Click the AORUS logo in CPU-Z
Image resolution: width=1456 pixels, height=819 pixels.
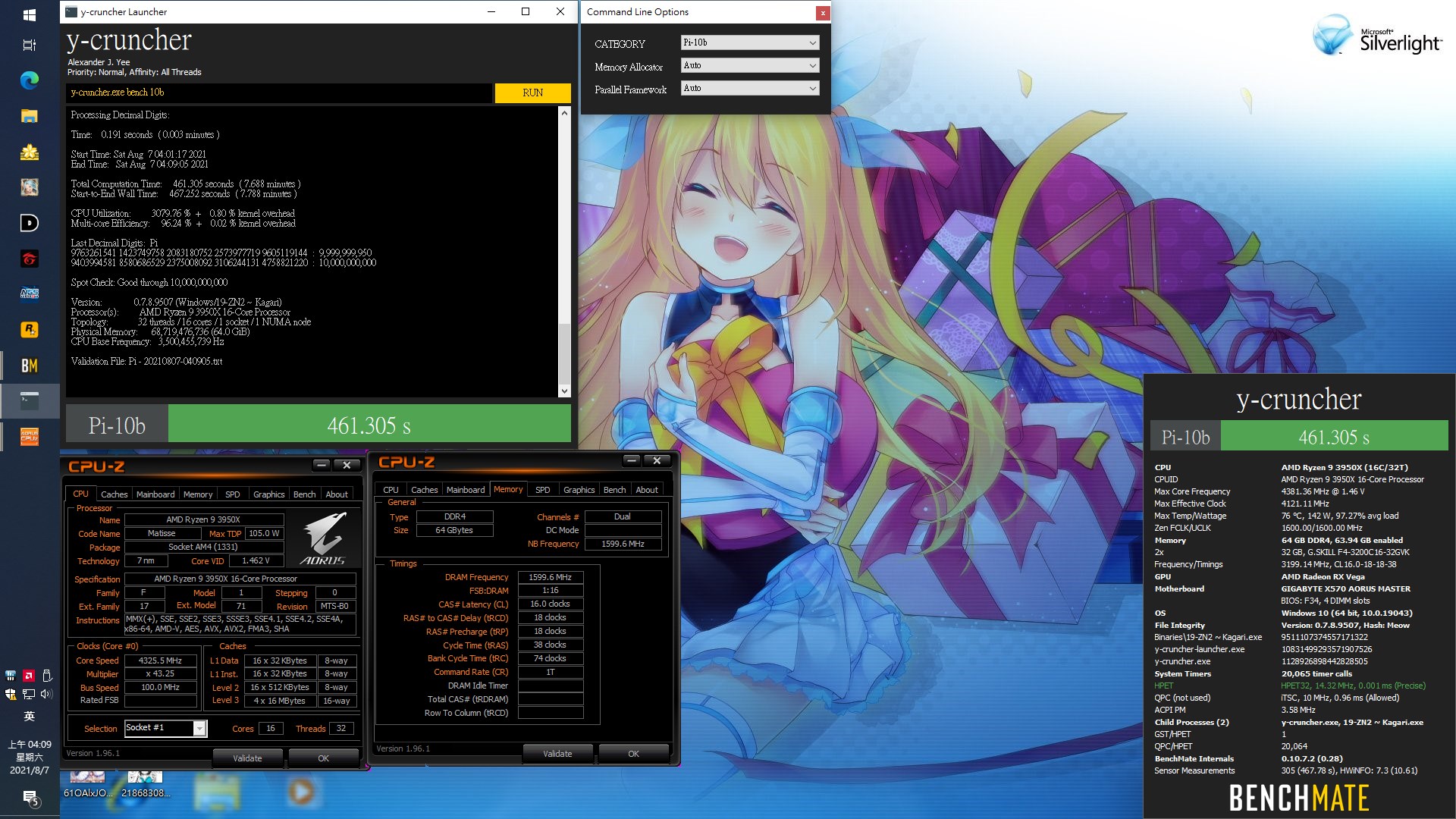pos(324,538)
